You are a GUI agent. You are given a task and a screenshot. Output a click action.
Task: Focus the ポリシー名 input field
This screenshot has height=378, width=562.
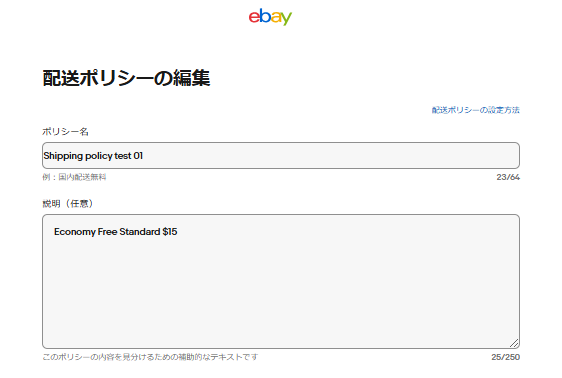281,155
